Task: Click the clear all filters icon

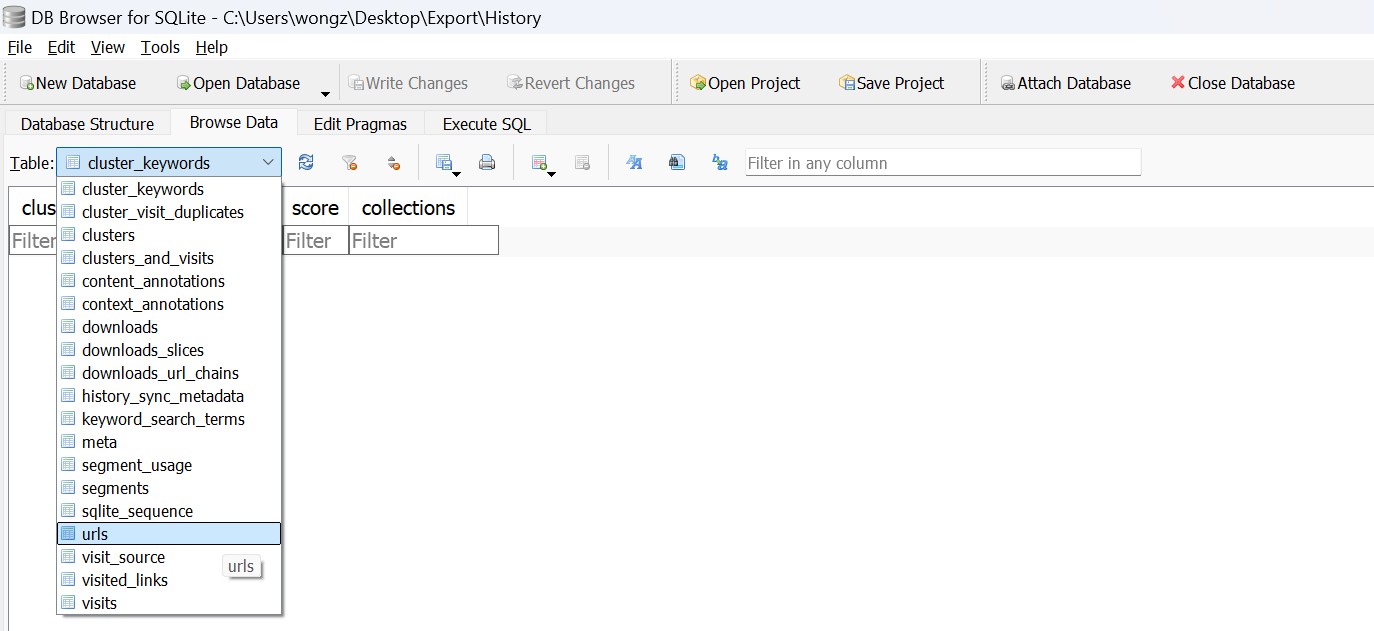Action: click(x=349, y=163)
